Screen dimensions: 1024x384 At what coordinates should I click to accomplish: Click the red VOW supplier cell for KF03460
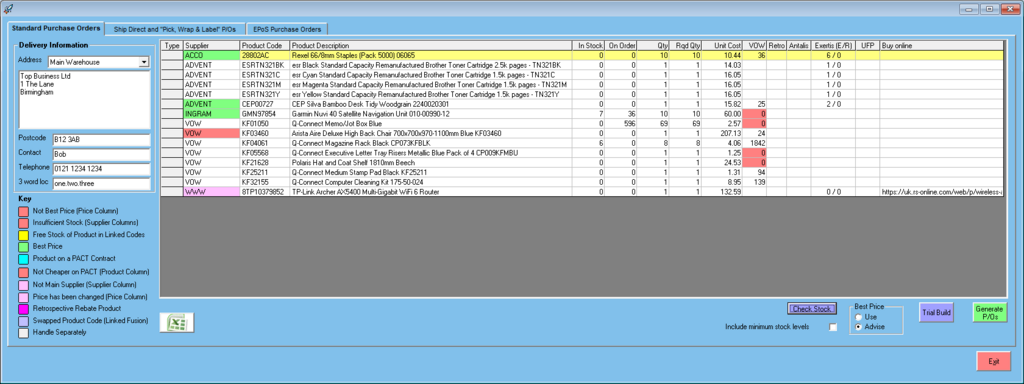click(x=212, y=133)
